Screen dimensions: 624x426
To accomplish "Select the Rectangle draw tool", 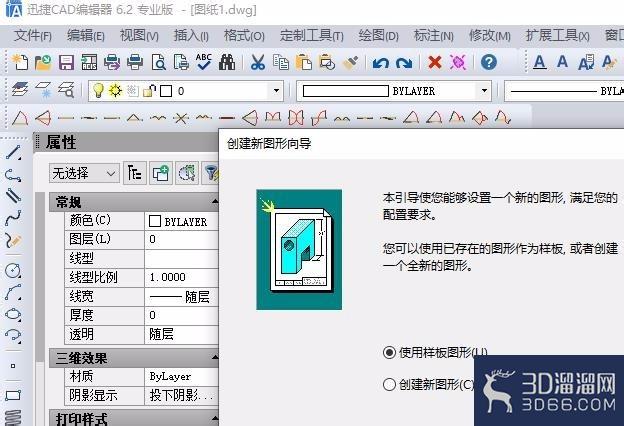I will tap(13, 395).
